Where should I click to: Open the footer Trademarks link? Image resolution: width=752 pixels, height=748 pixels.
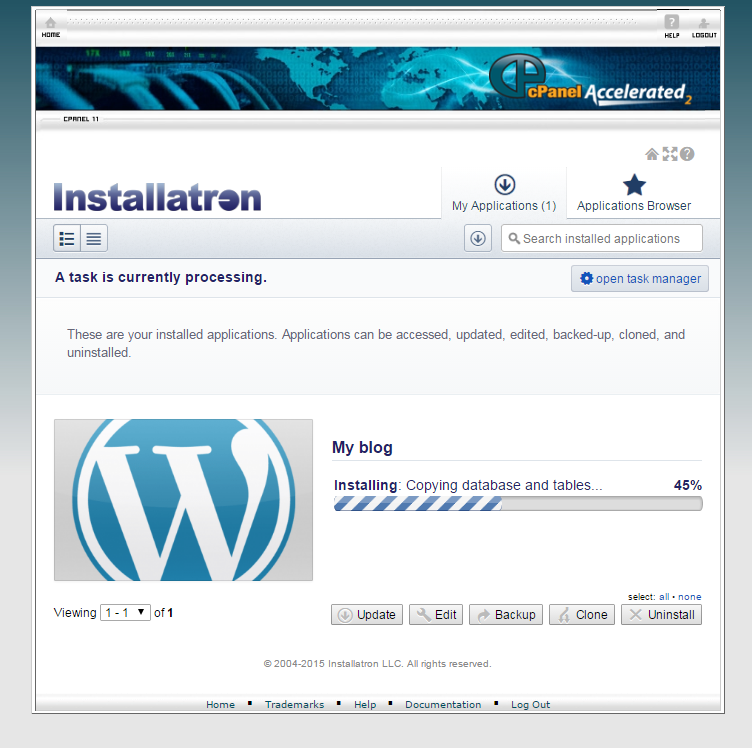click(294, 704)
